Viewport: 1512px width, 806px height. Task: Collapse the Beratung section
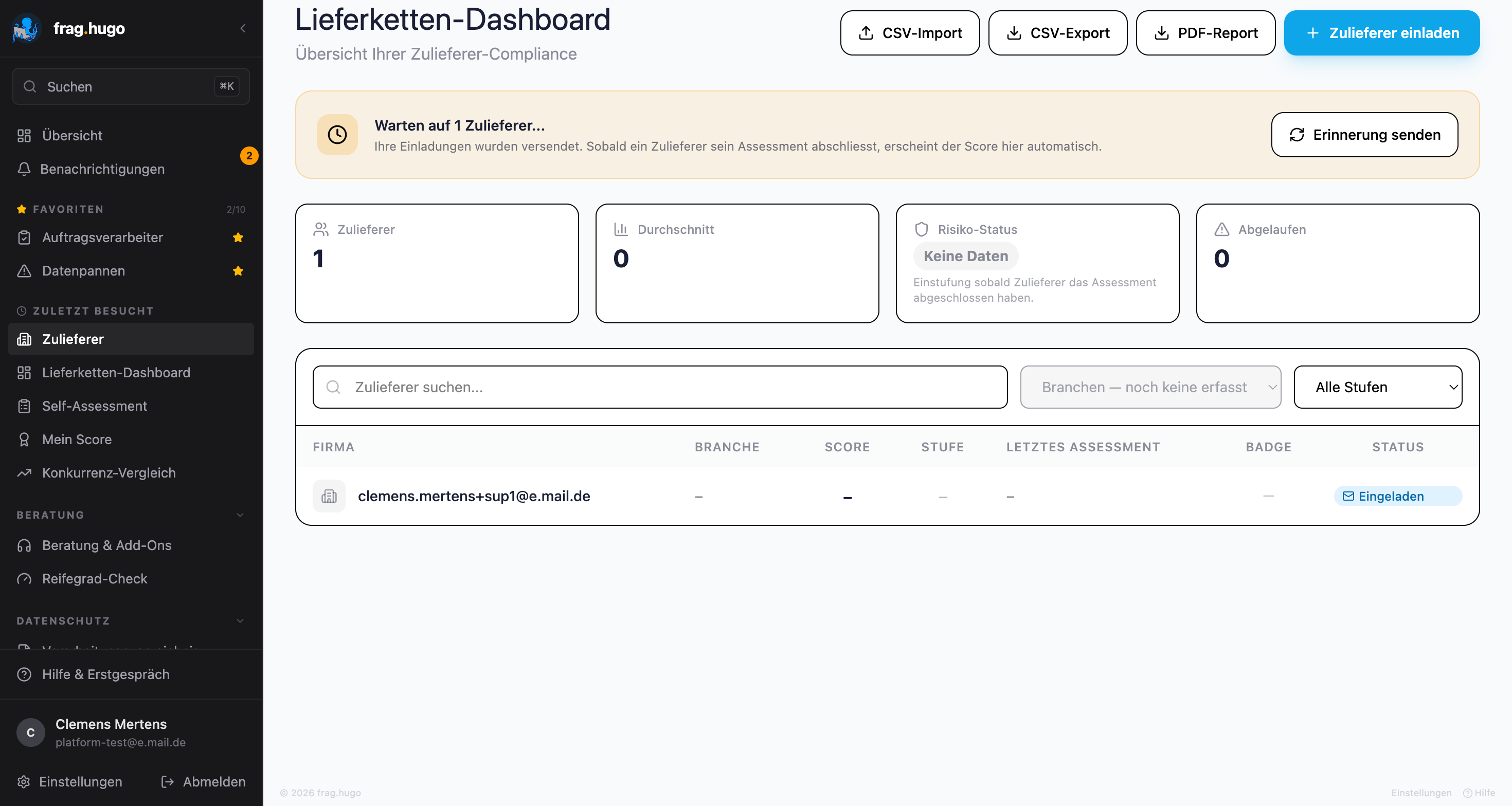coord(240,515)
